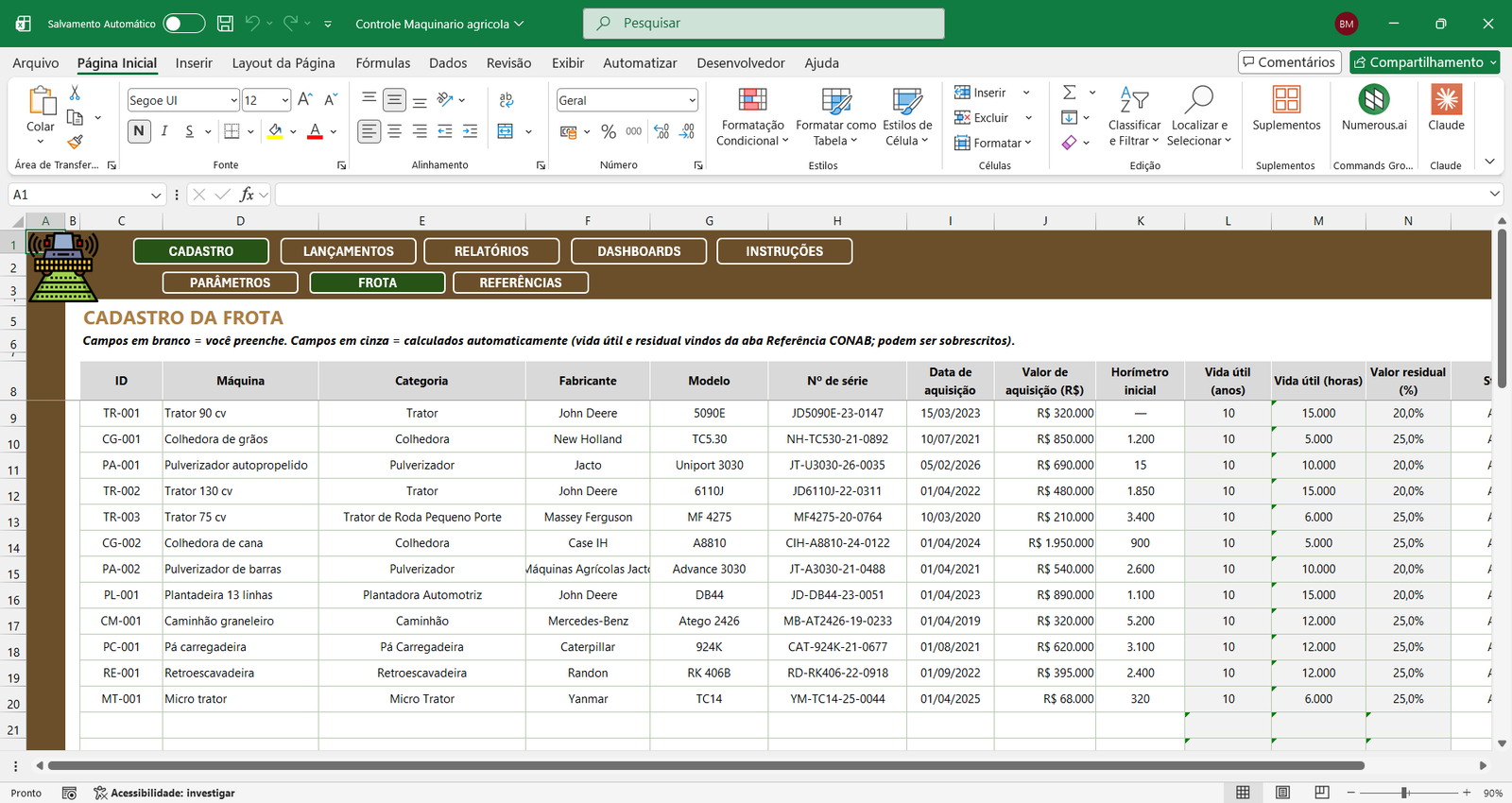
Task: Apply the red font color
Action: pyautogui.click(x=316, y=131)
